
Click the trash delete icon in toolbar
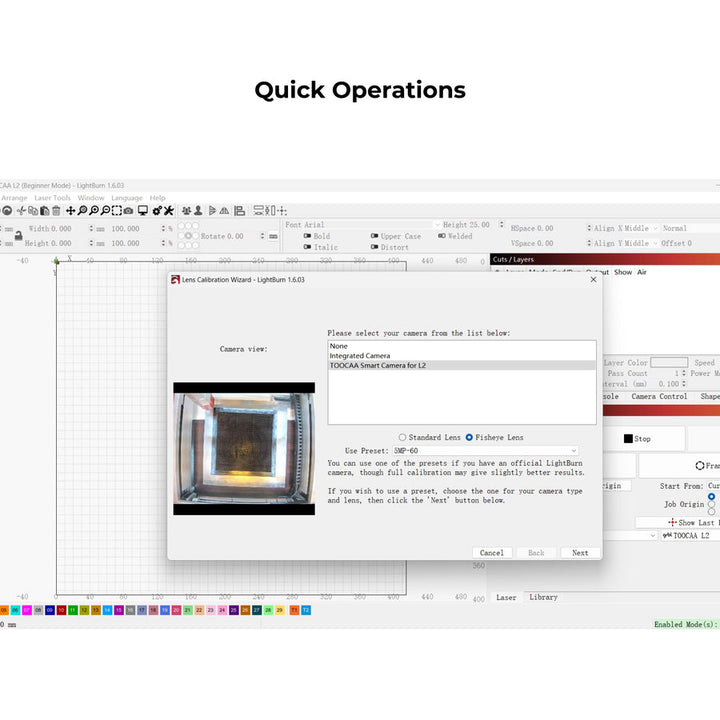coord(56,211)
